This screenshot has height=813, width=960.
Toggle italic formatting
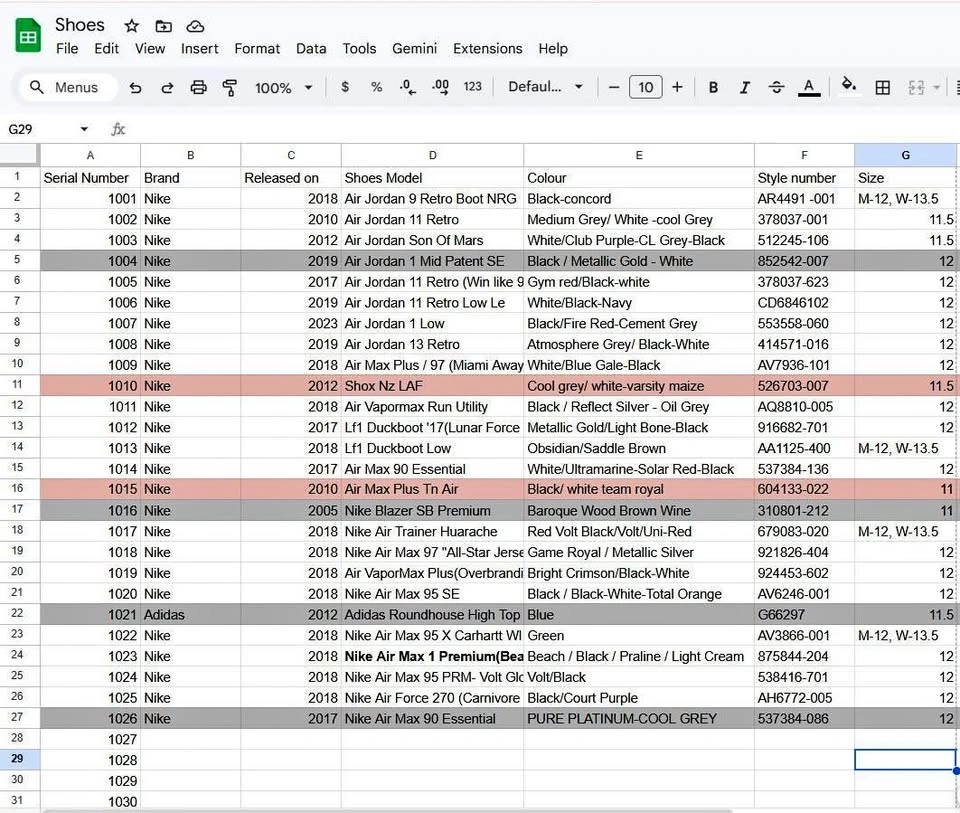click(x=744, y=88)
